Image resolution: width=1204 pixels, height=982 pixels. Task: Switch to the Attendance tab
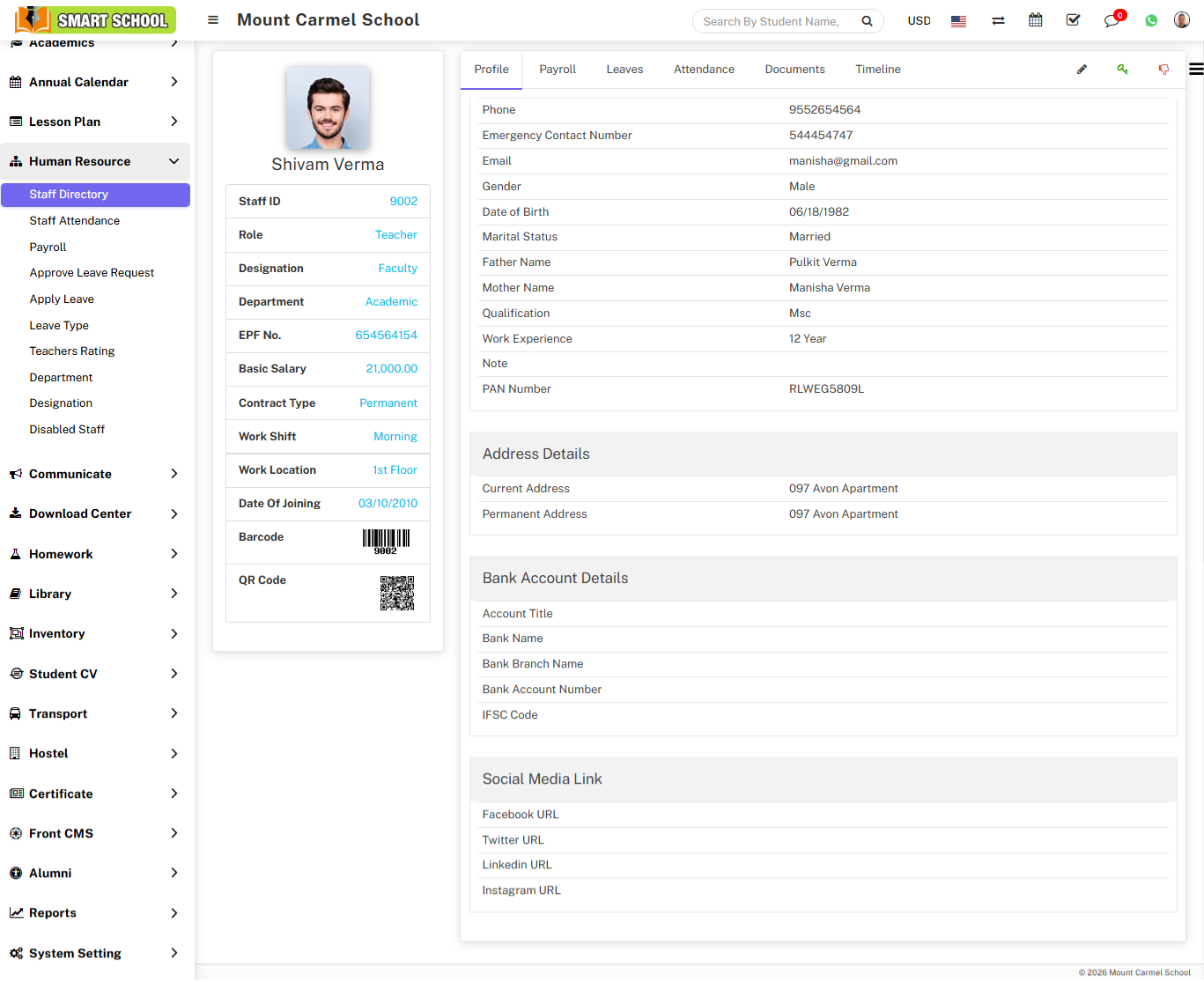pyautogui.click(x=704, y=70)
